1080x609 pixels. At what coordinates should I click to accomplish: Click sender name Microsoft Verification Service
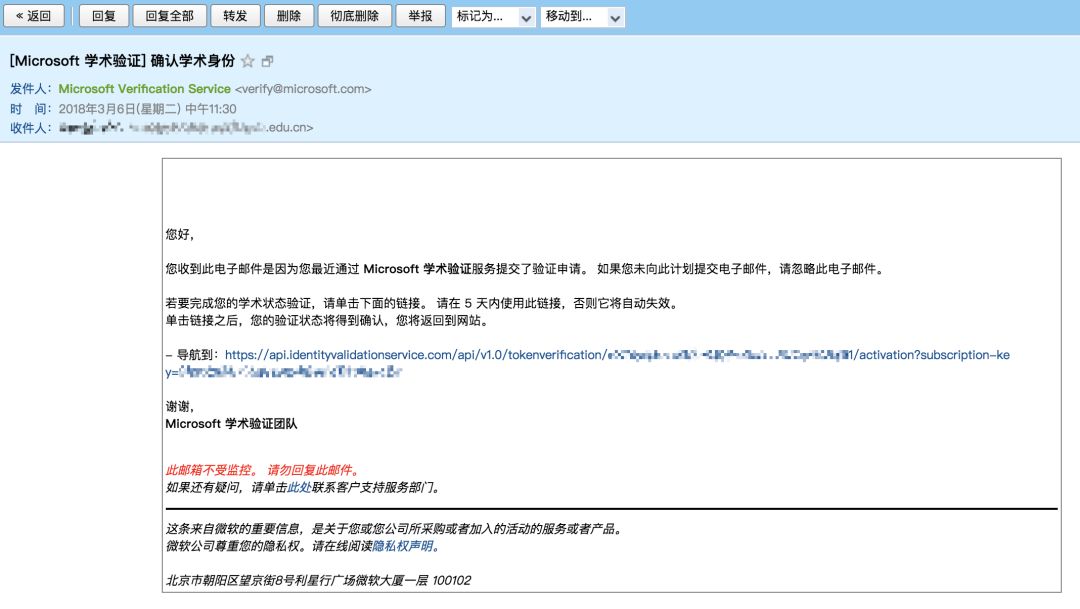[x=145, y=89]
